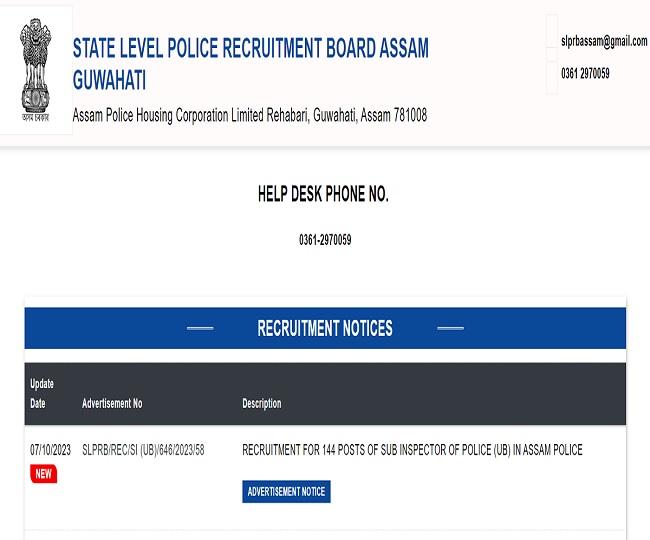
Task: Click the Recruitment Notices banner heading
Action: 325,328
